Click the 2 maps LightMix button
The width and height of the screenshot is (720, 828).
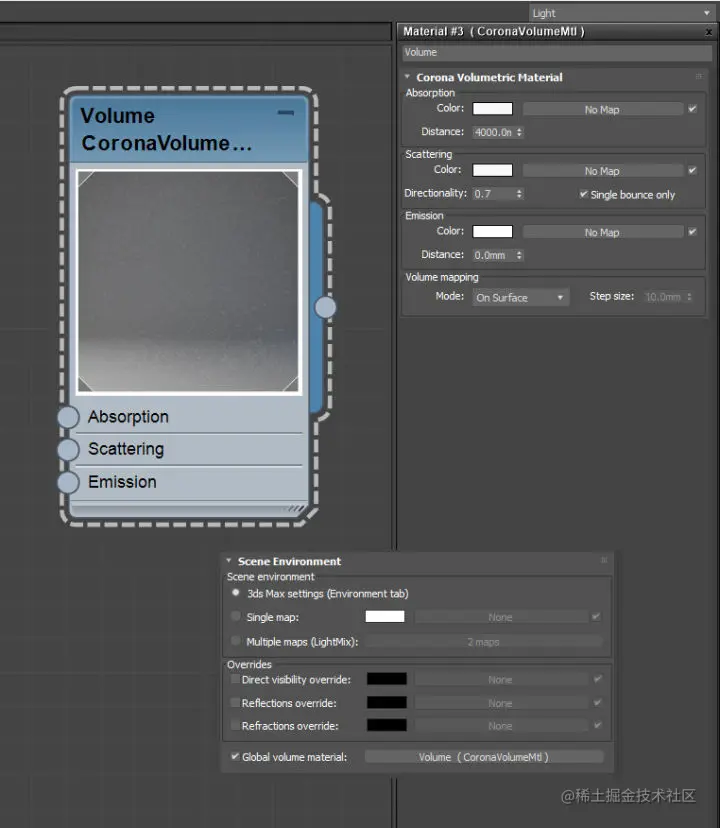(x=483, y=642)
